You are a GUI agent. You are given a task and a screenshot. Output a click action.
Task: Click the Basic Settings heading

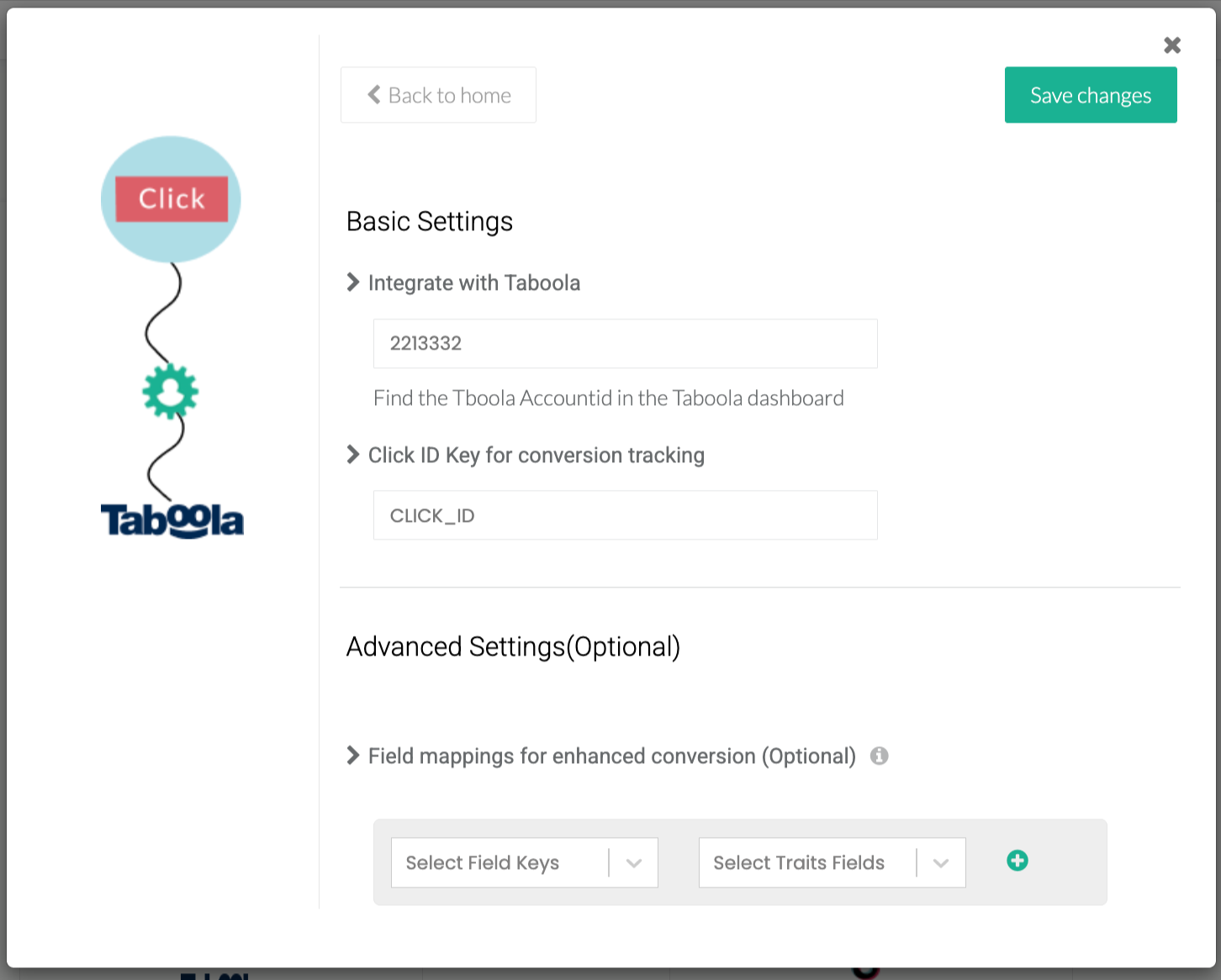tap(430, 221)
